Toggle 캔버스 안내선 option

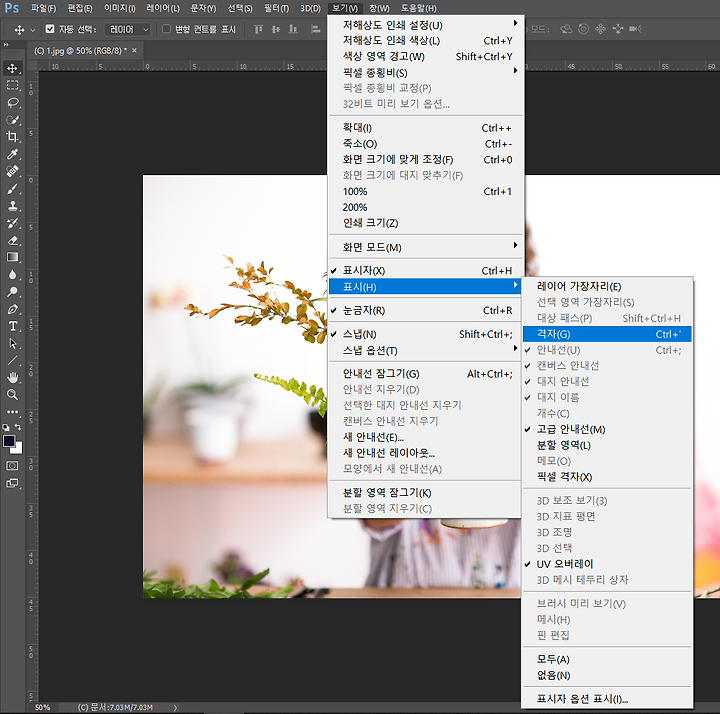(x=607, y=365)
